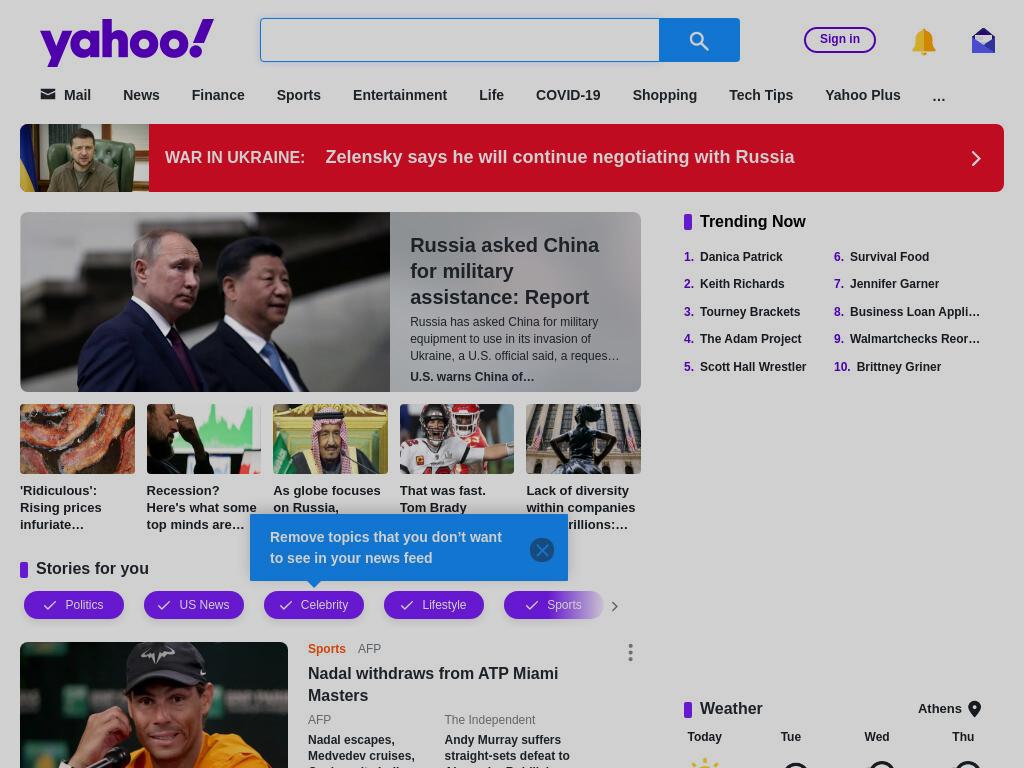This screenshot has height=768, width=1024.
Task: Open notifications bell icon
Action: click(x=923, y=41)
